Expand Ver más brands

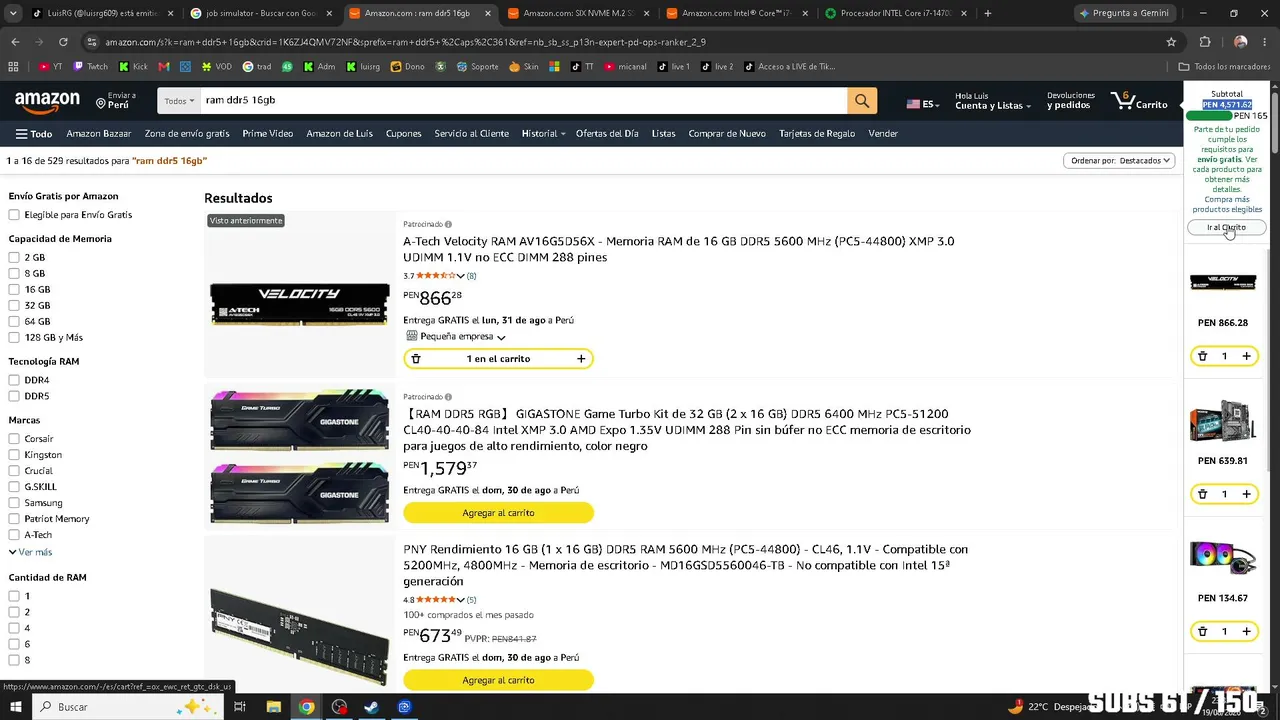click(31, 552)
